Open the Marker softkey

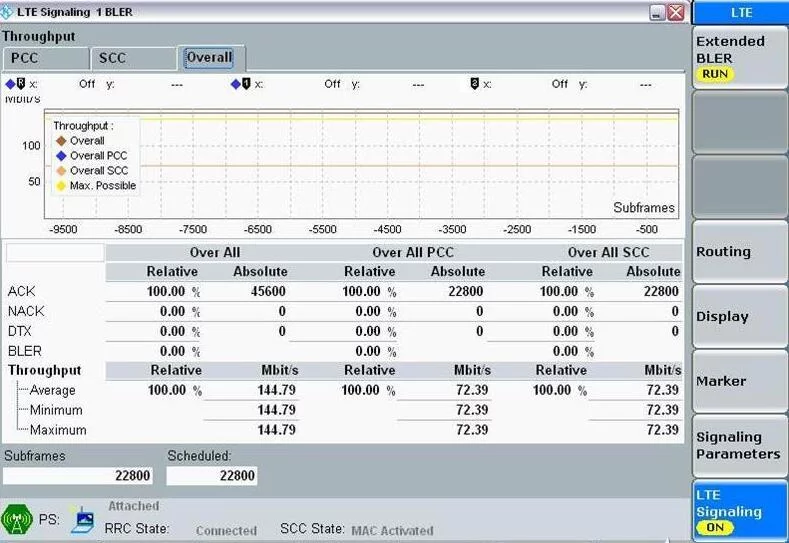[x=740, y=381]
